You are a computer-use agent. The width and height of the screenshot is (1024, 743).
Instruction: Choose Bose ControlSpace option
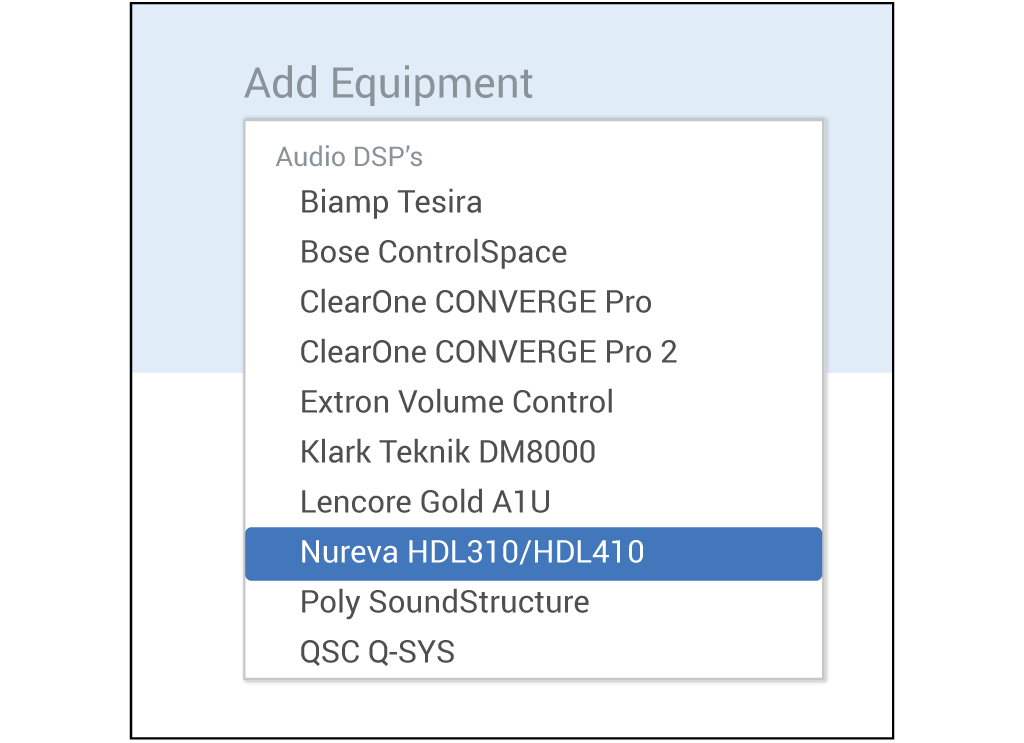pos(433,252)
